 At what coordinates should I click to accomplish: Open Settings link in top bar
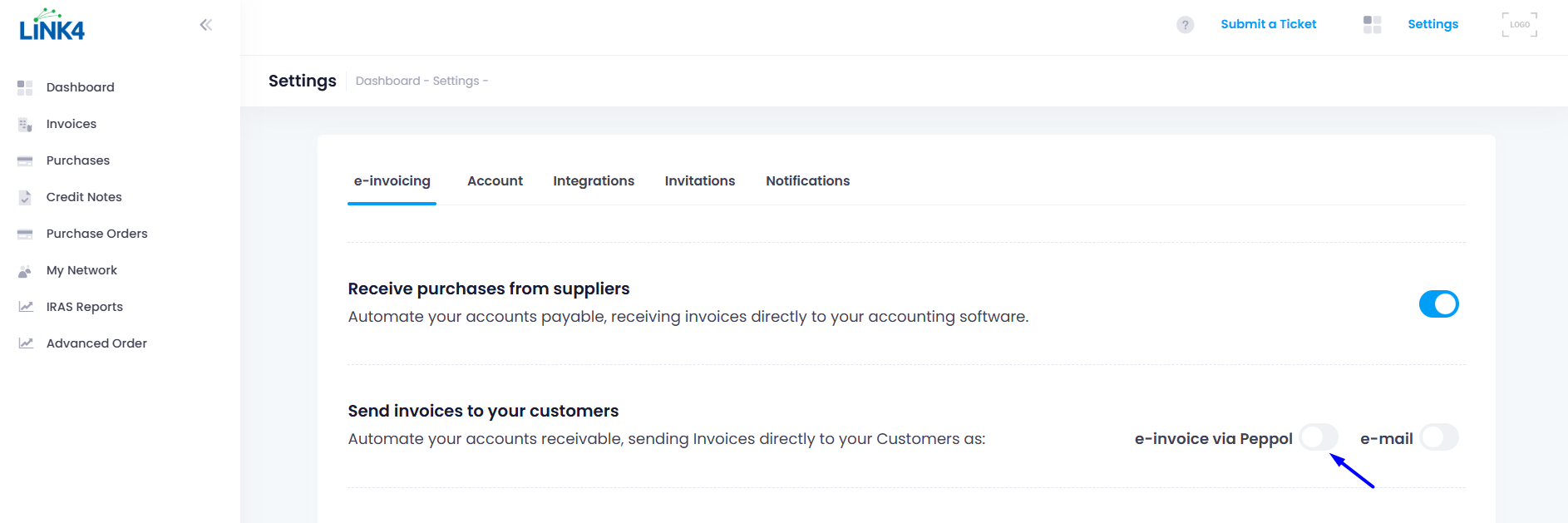pyautogui.click(x=1432, y=24)
